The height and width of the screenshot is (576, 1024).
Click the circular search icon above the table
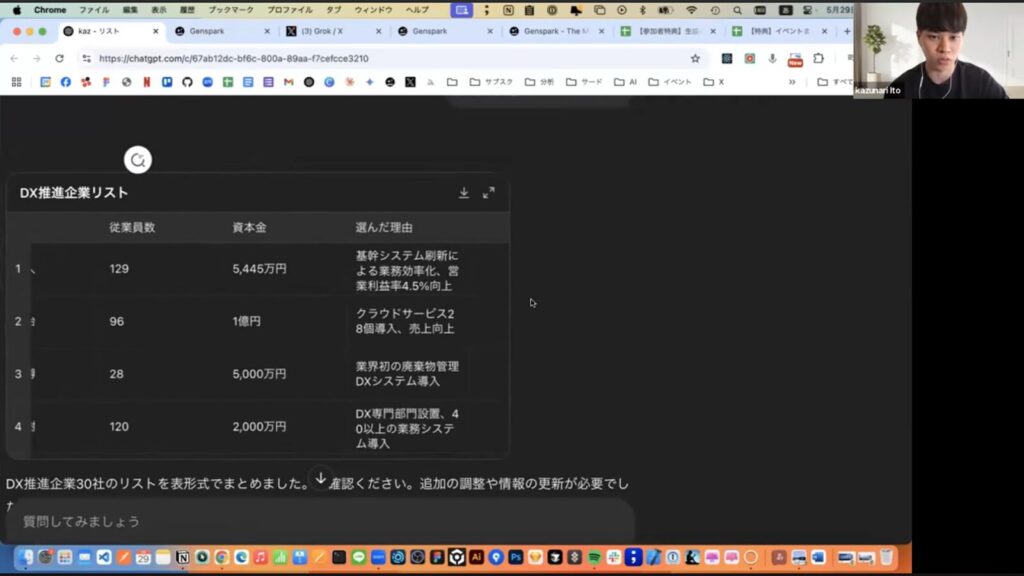[137, 160]
